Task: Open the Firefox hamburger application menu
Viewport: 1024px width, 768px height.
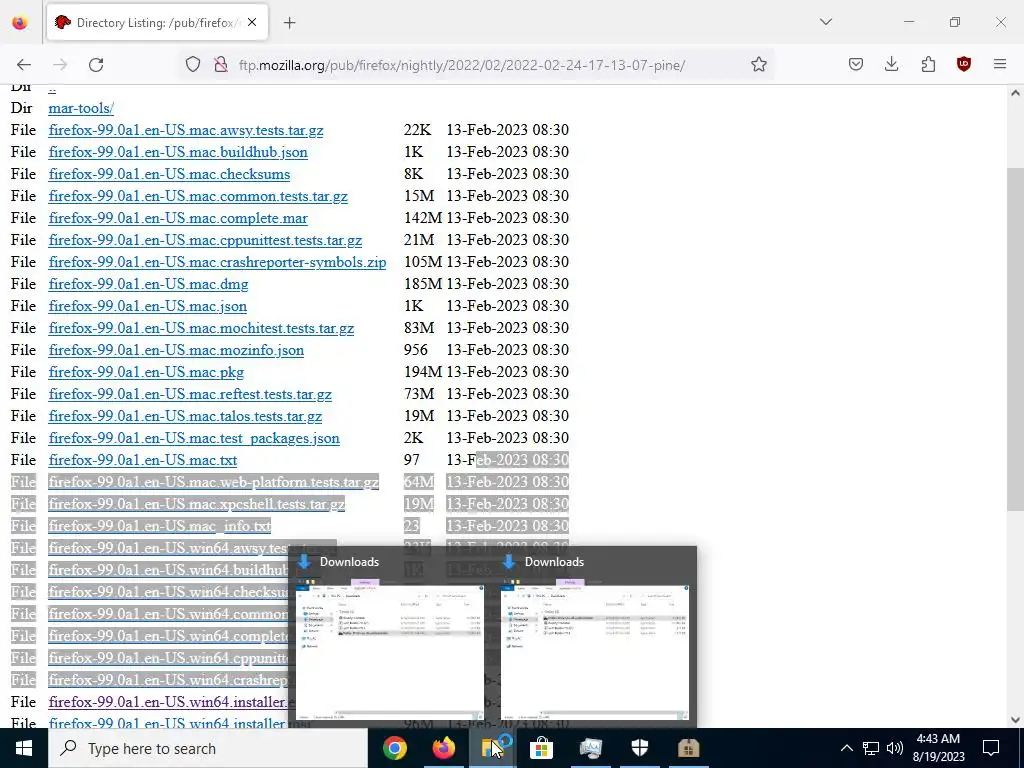Action: pos(1000,64)
